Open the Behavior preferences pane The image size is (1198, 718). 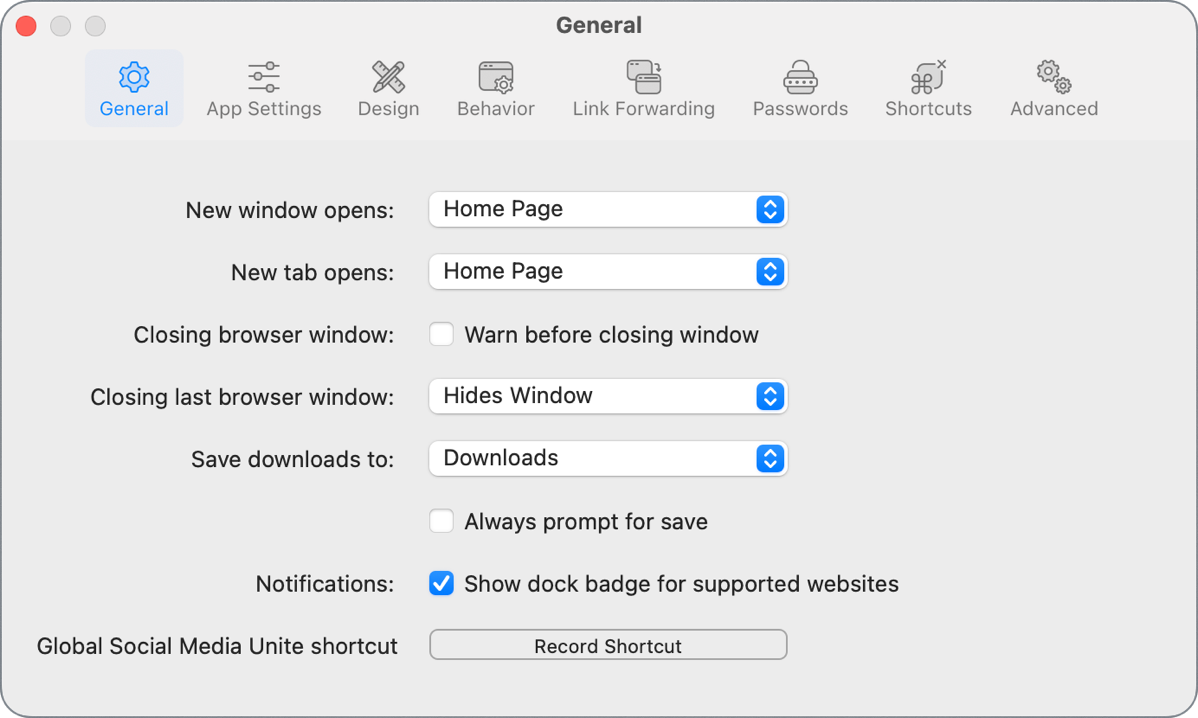[495, 88]
